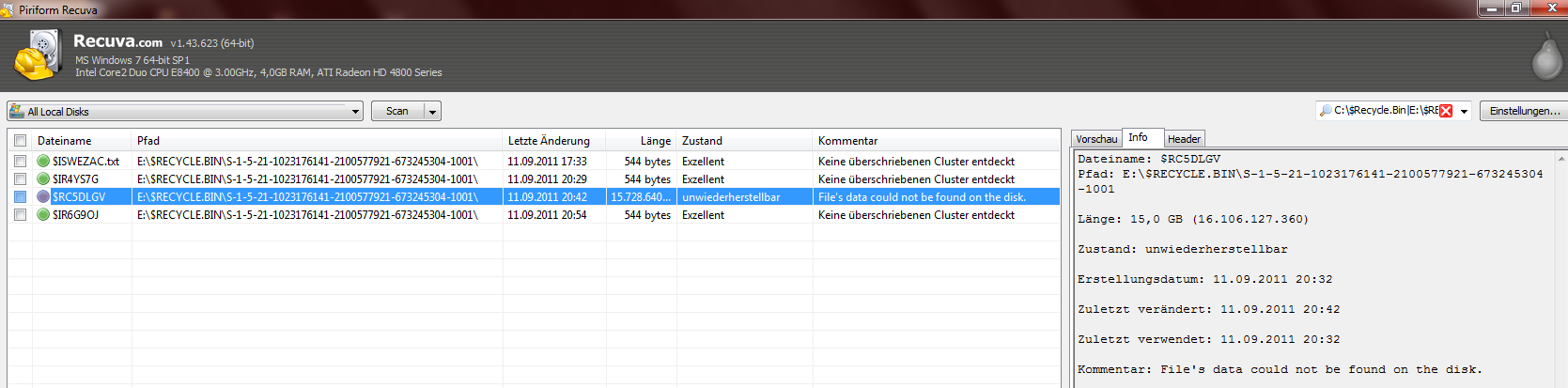Open the Scan button dropdown arrow

point(432,111)
